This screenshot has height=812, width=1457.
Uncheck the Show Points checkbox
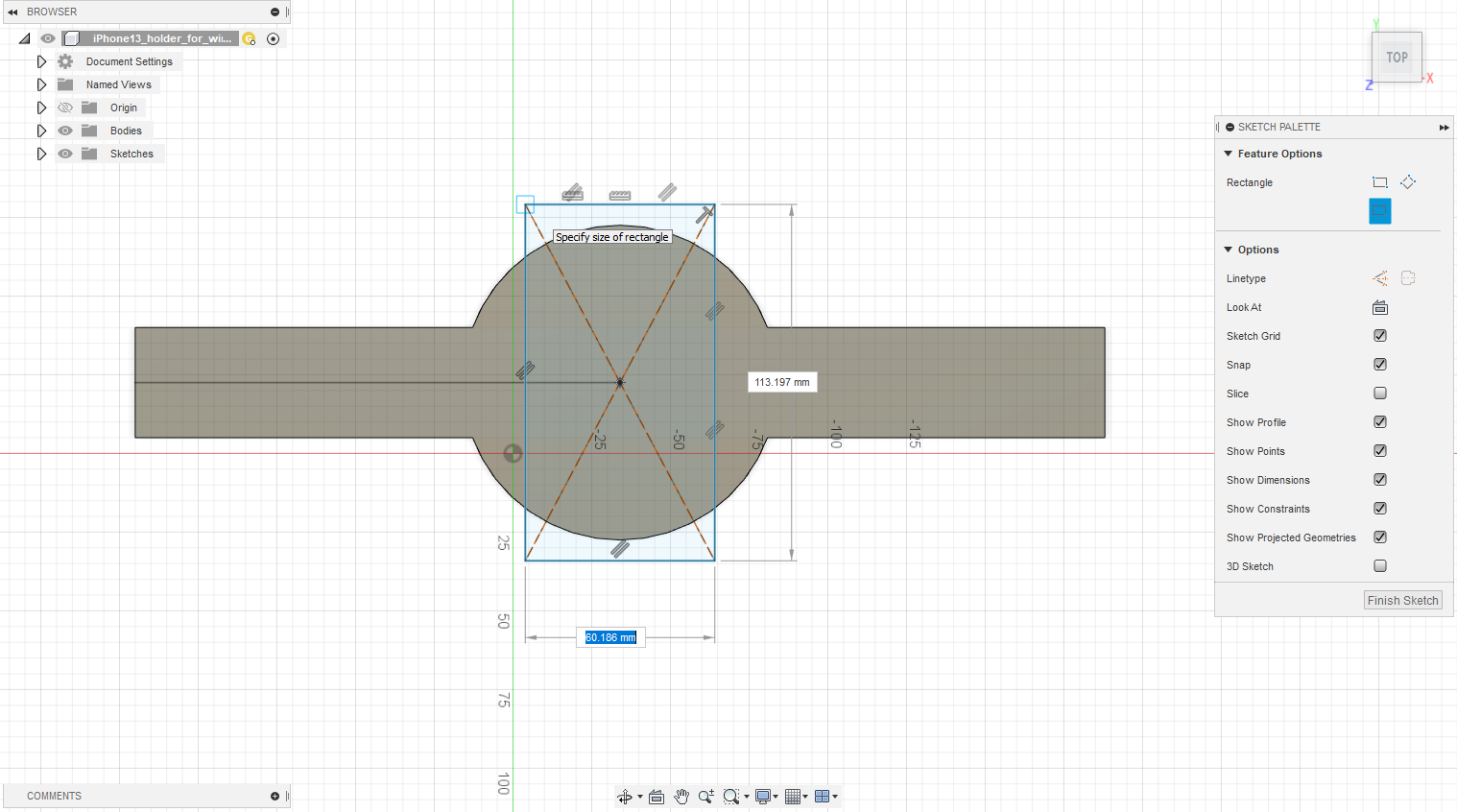(1380, 451)
